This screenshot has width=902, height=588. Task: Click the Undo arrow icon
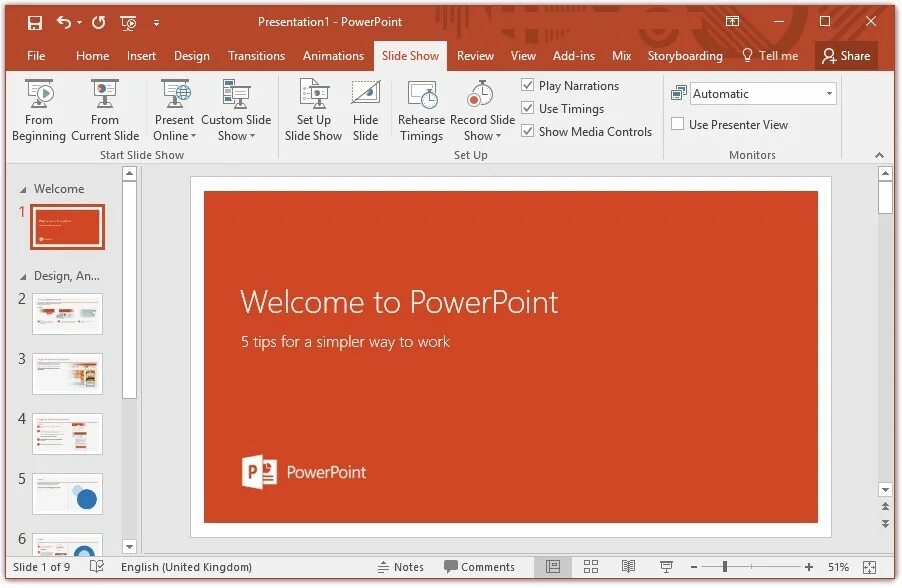(x=64, y=22)
